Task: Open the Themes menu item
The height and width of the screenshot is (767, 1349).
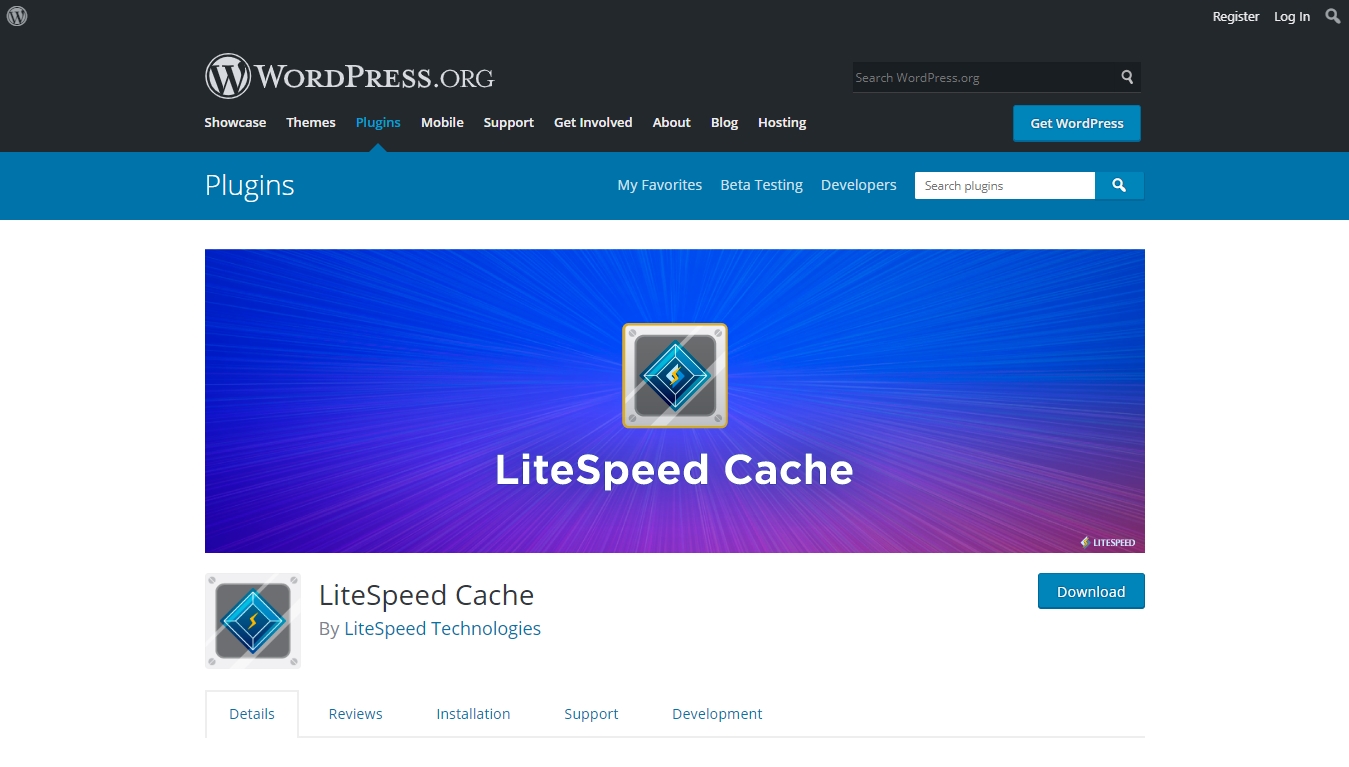Action: point(311,122)
